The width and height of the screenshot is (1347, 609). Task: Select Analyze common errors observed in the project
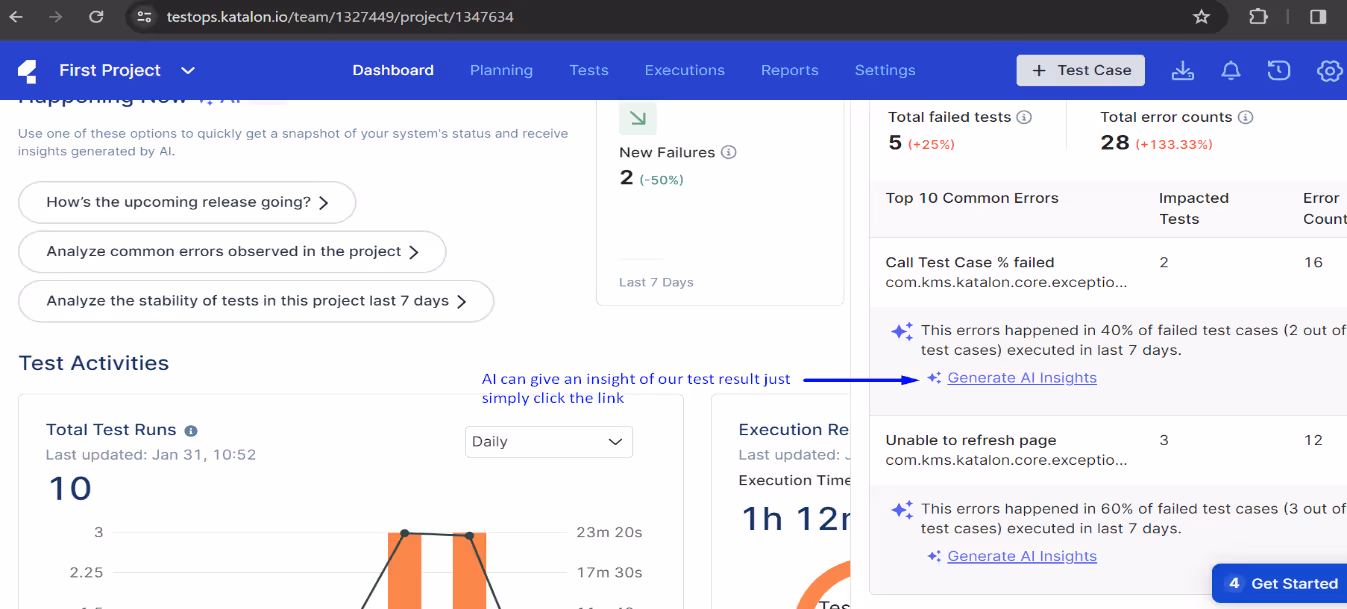[x=232, y=252]
